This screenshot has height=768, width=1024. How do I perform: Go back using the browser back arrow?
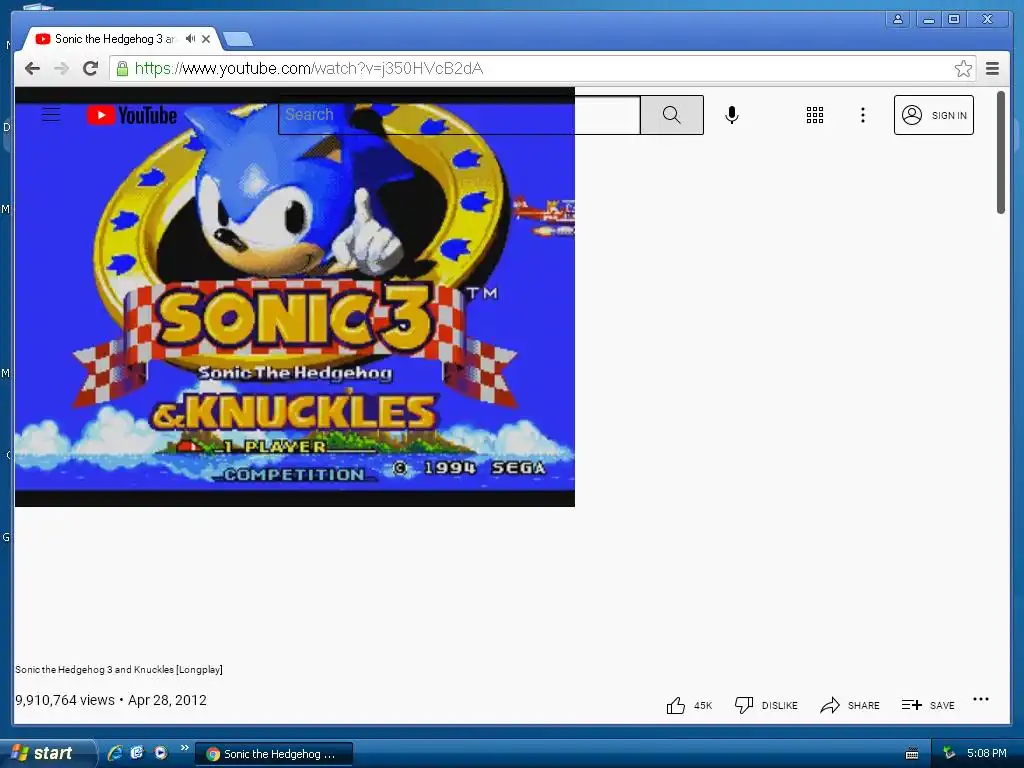pos(32,69)
